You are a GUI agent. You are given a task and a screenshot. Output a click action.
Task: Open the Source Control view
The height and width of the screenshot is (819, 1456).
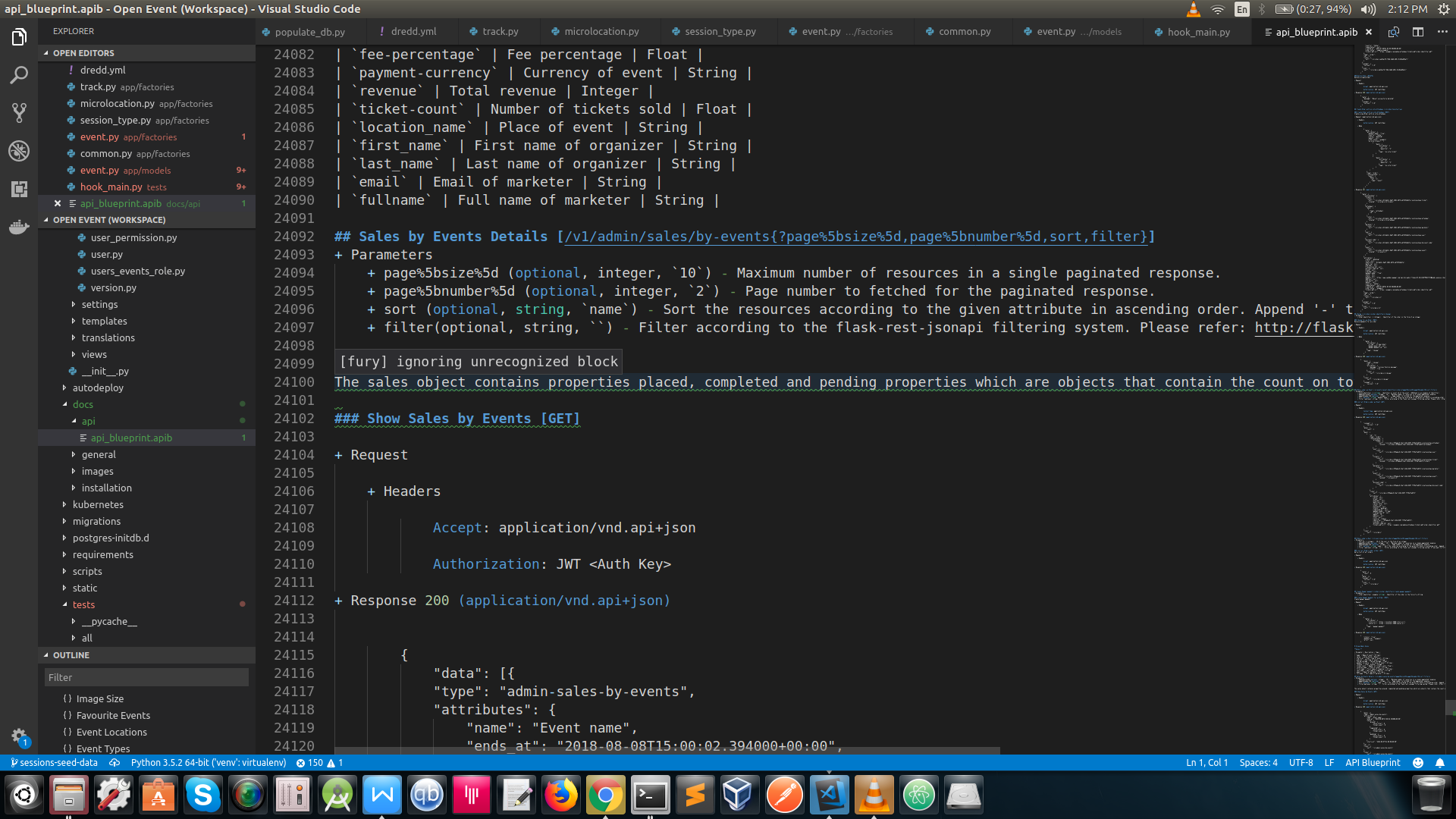coord(19,113)
